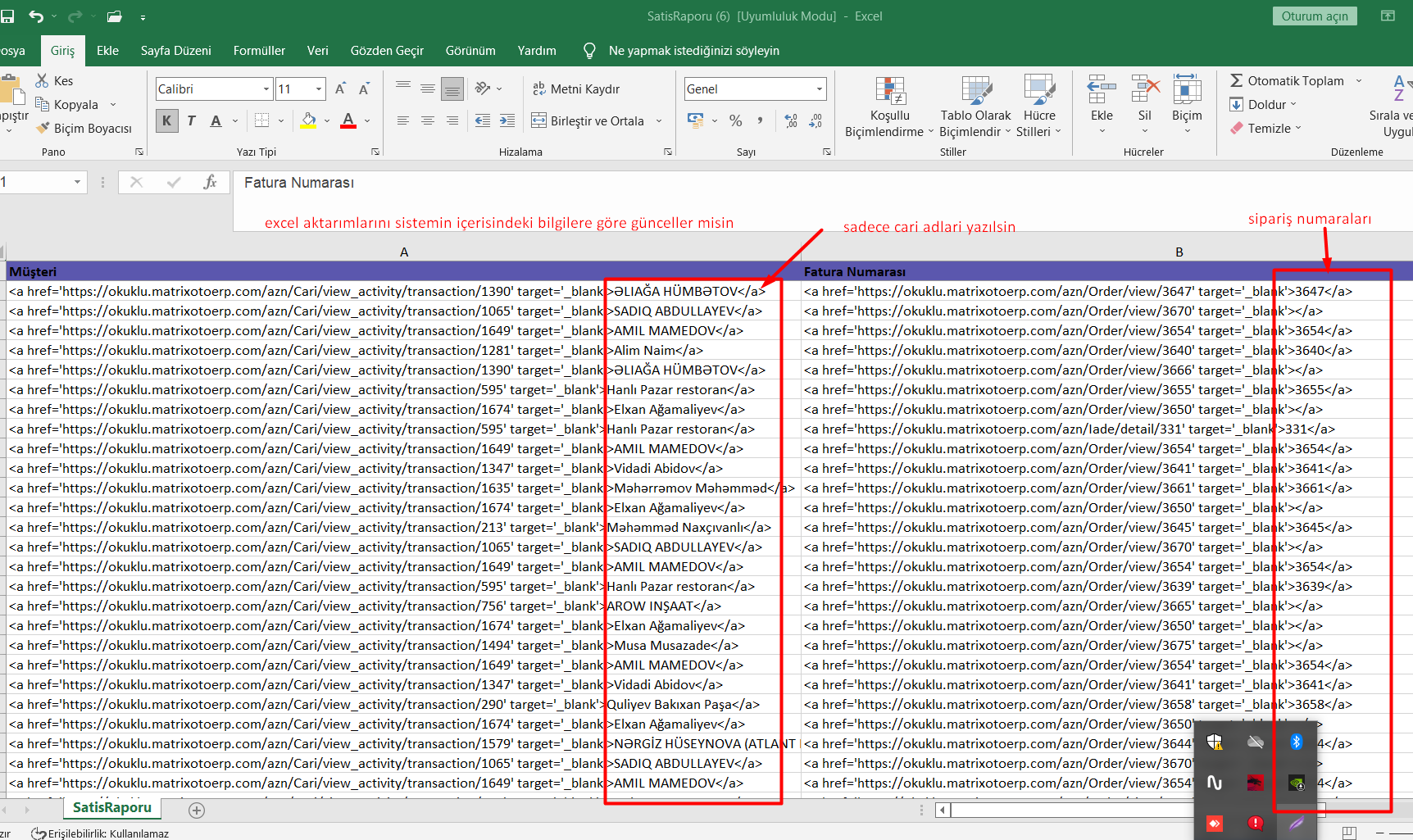Click the Bluetooth icon in system tray
The height and width of the screenshot is (840, 1413).
[x=1296, y=742]
